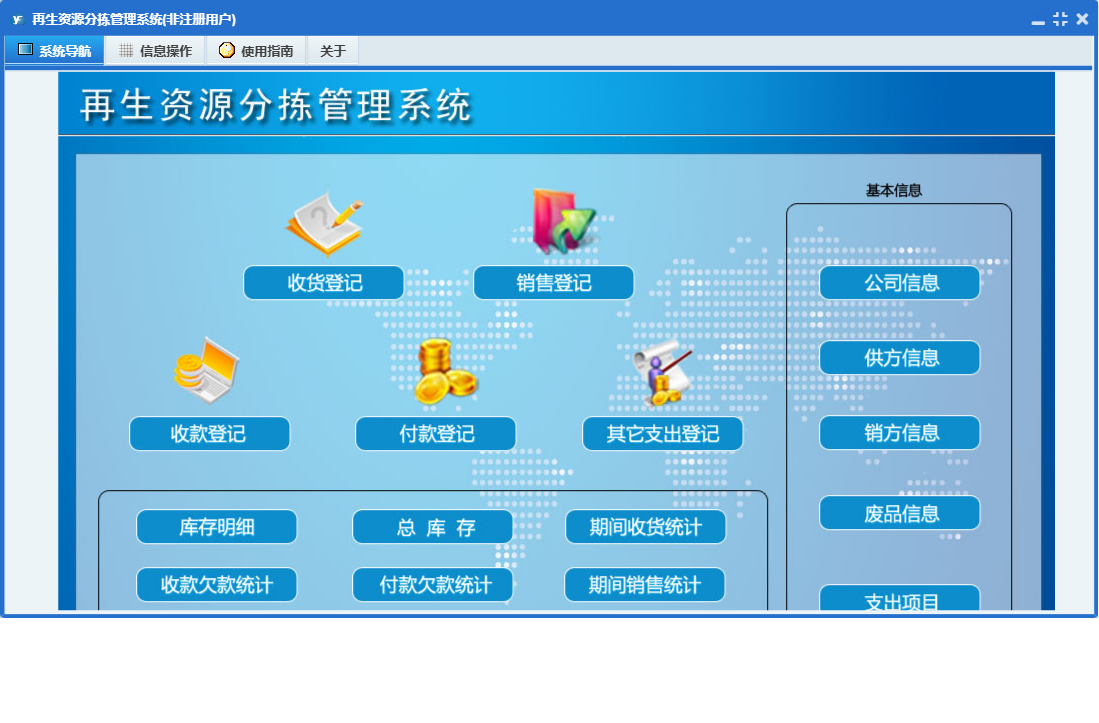Open 销售登记 button
This screenshot has height=723, width=1099.
[x=554, y=282]
